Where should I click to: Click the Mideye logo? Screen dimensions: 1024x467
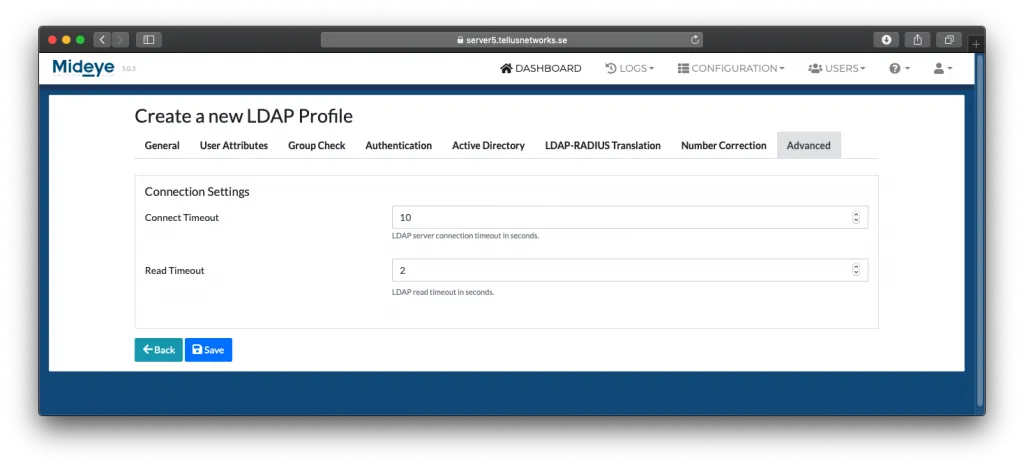(x=84, y=67)
